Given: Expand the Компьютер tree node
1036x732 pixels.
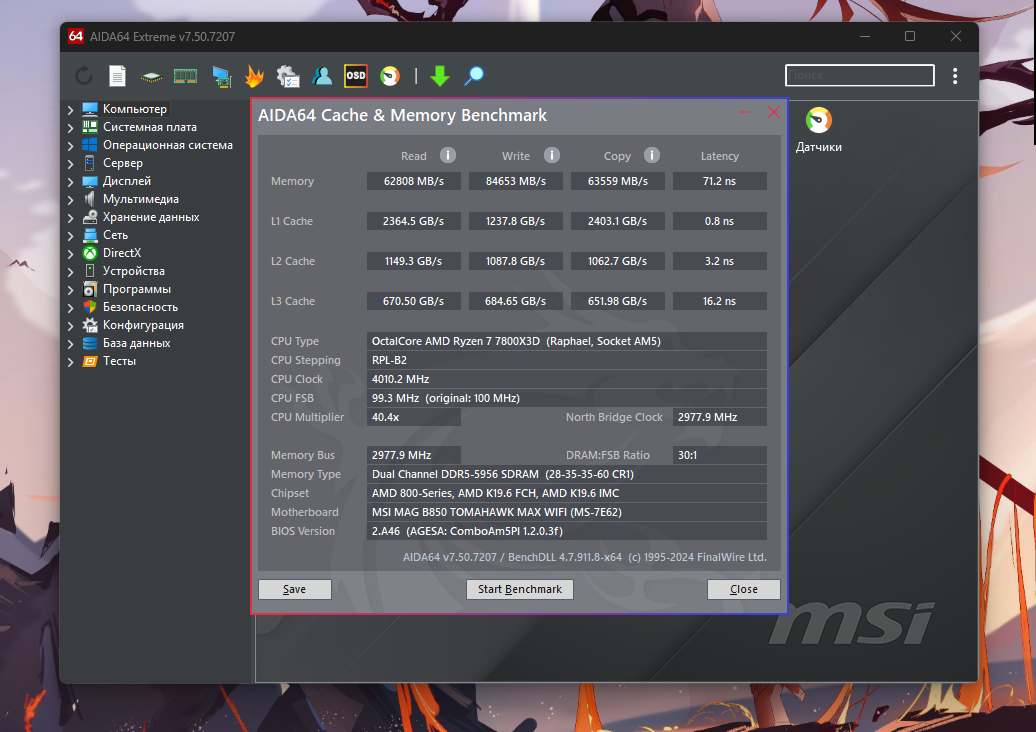Looking at the screenshot, I should pyautogui.click(x=71, y=110).
